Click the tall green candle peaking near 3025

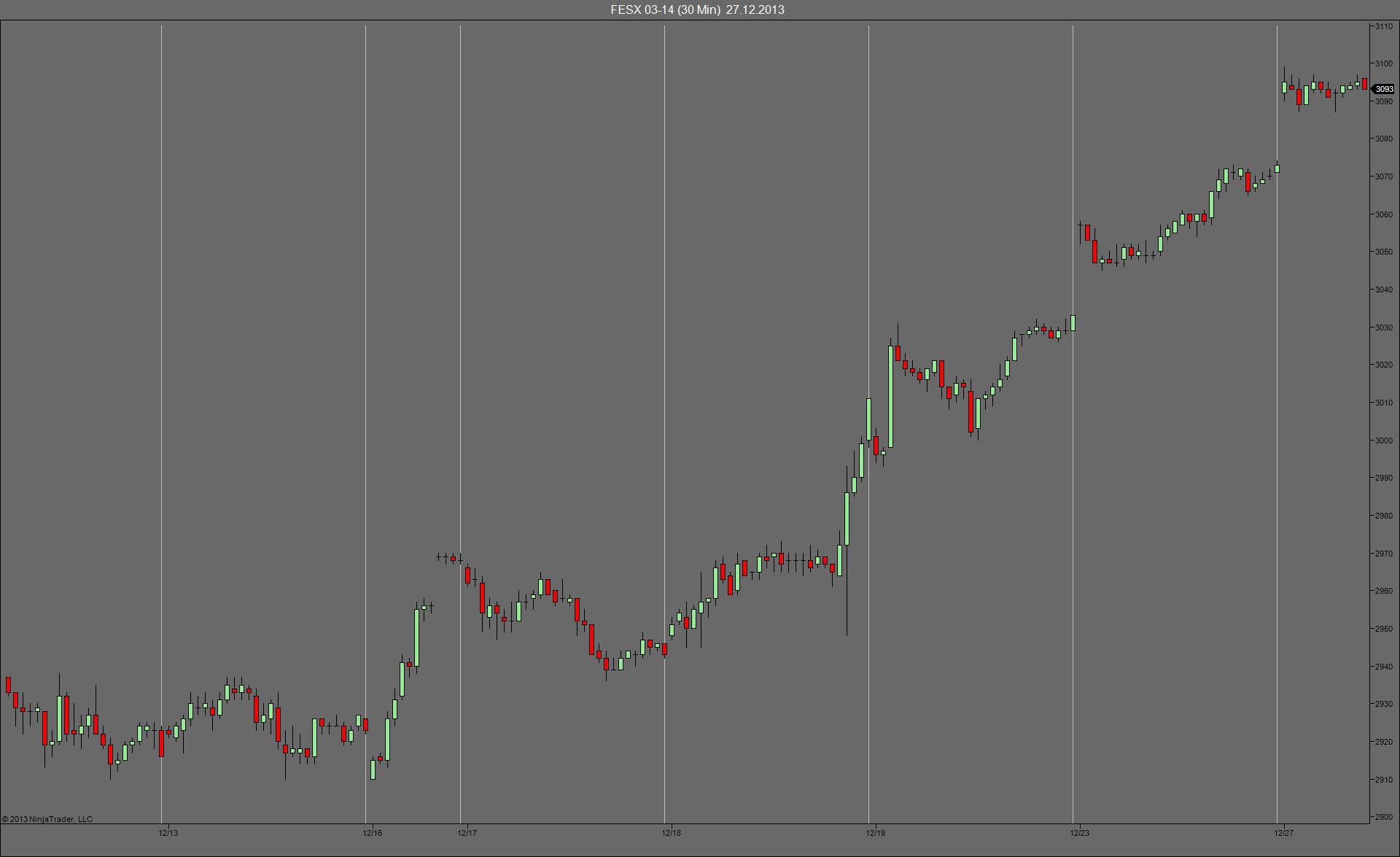point(890,396)
